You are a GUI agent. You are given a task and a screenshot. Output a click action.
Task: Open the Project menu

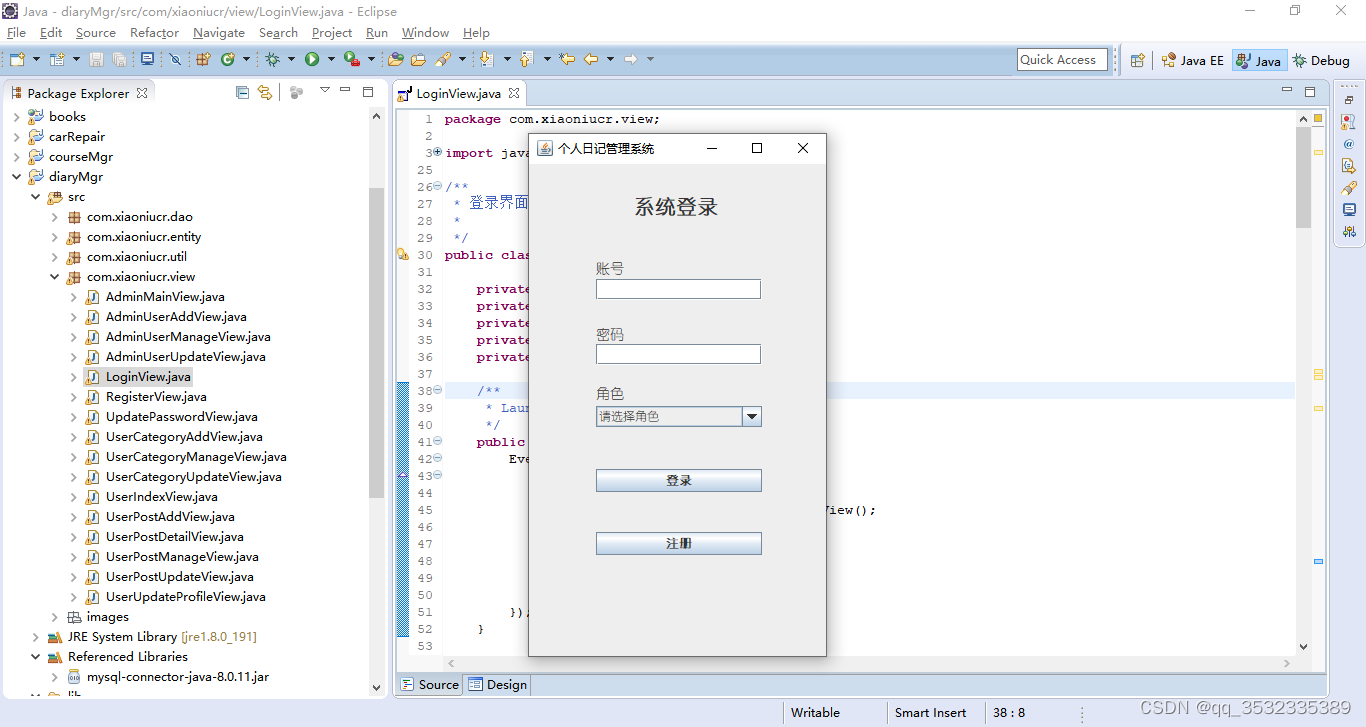pos(332,33)
